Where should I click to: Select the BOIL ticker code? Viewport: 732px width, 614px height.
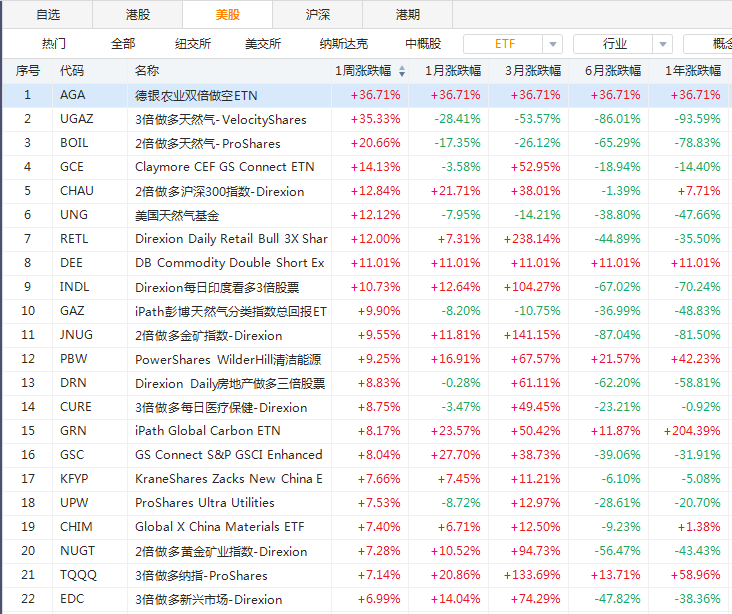(x=74, y=142)
